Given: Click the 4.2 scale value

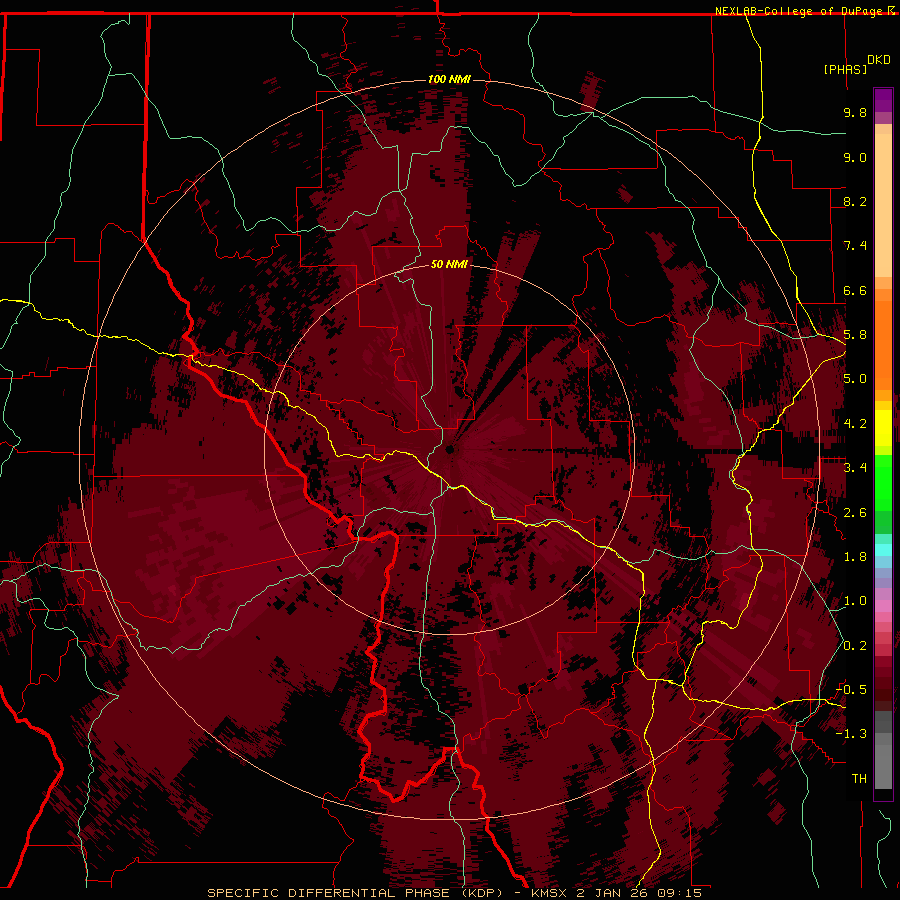Looking at the screenshot, I should pos(855,424).
